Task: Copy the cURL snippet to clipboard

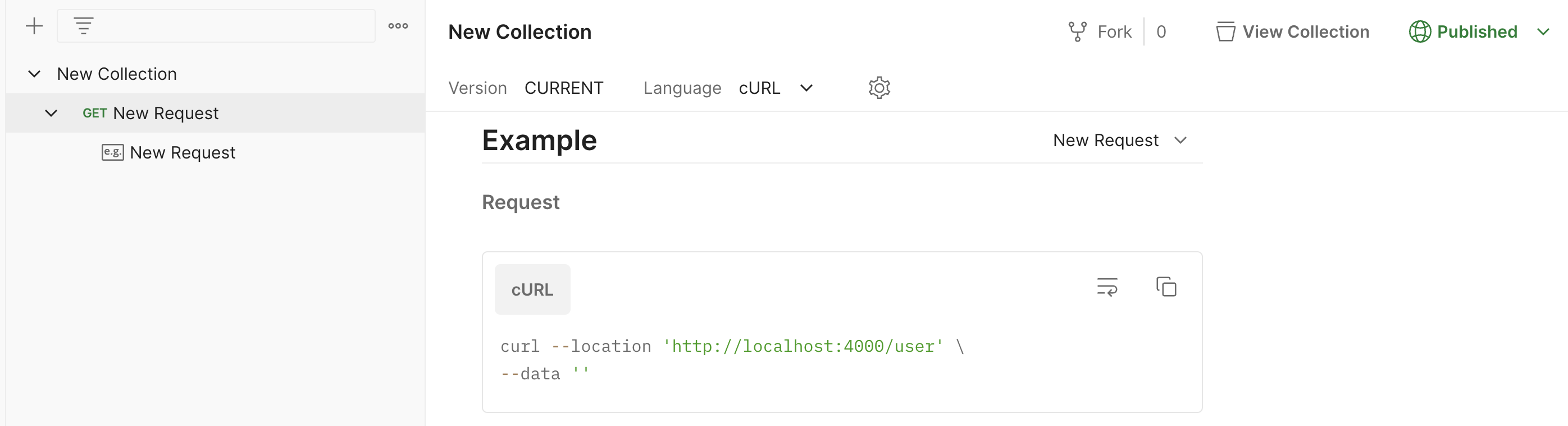Action: click(x=1166, y=287)
